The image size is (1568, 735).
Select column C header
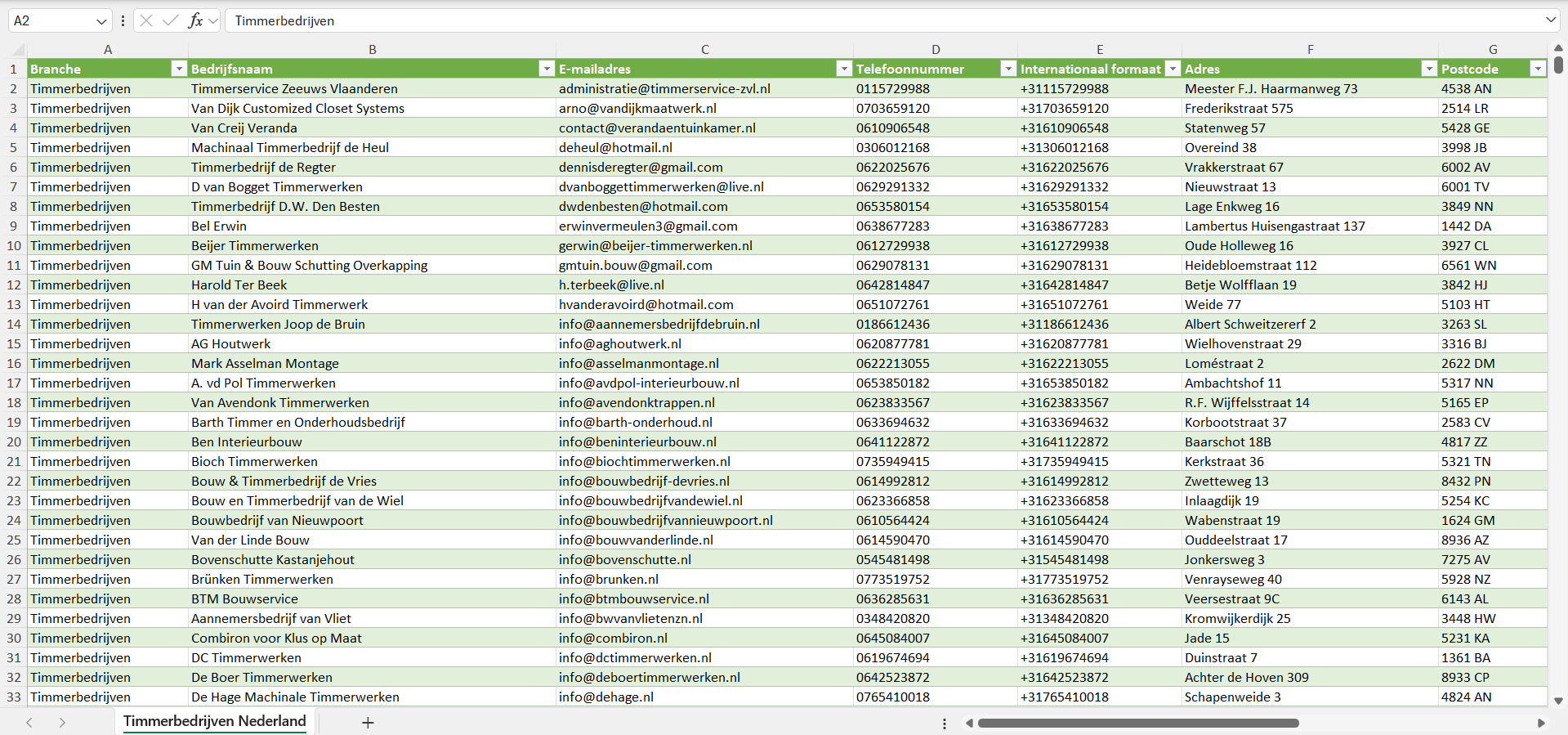[x=704, y=50]
